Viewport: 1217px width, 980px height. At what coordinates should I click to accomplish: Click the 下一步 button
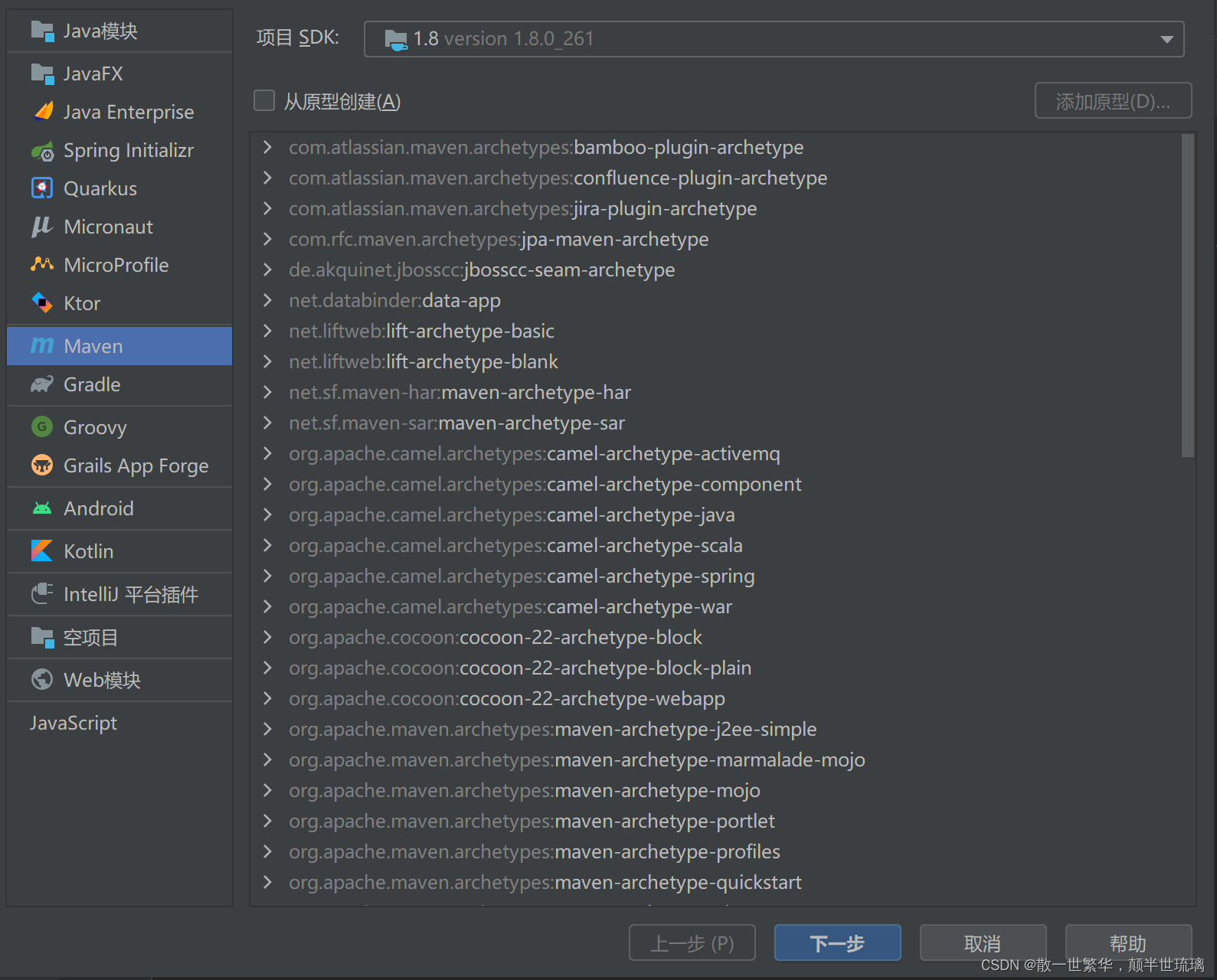(837, 942)
